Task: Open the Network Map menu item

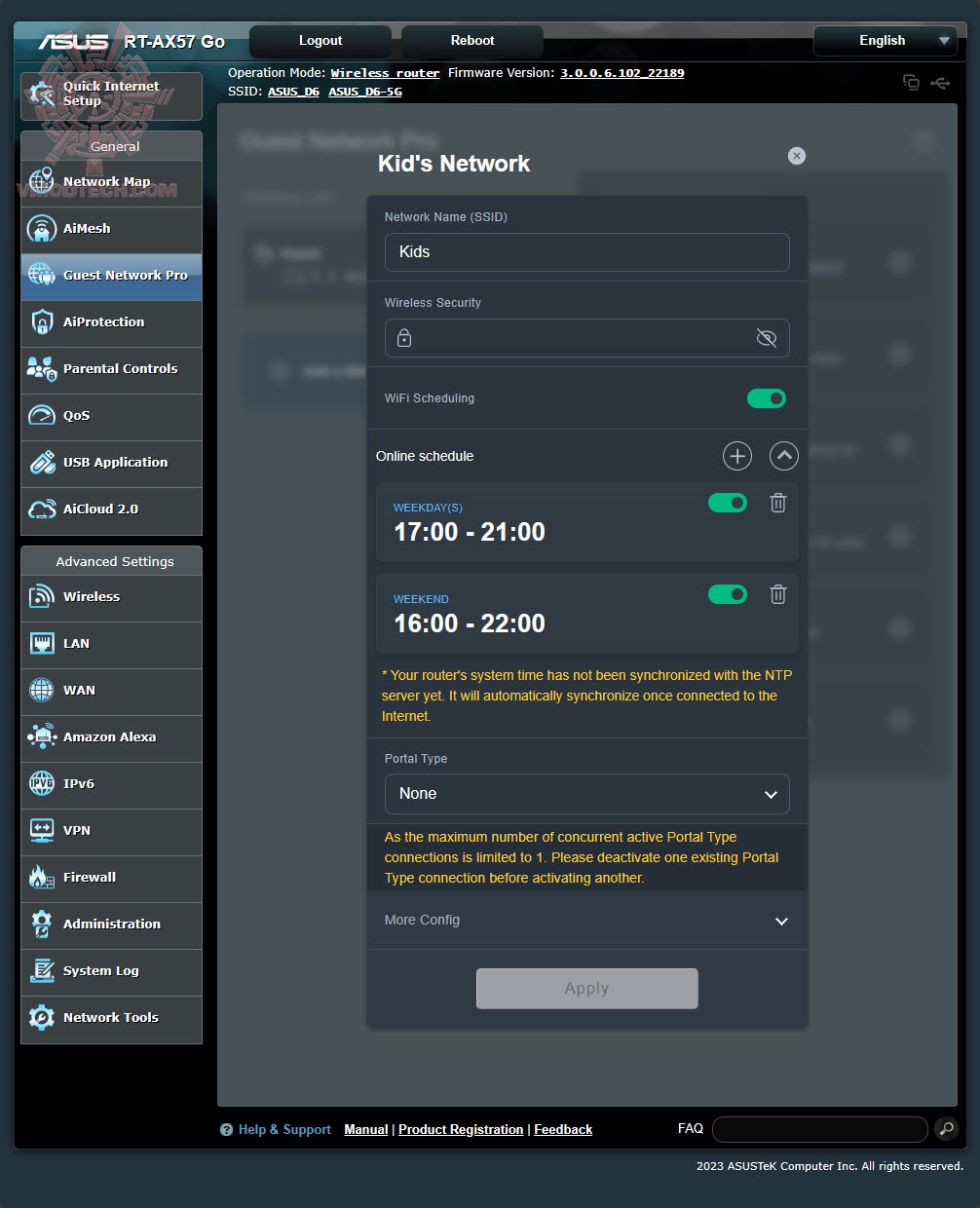Action: [111, 182]
